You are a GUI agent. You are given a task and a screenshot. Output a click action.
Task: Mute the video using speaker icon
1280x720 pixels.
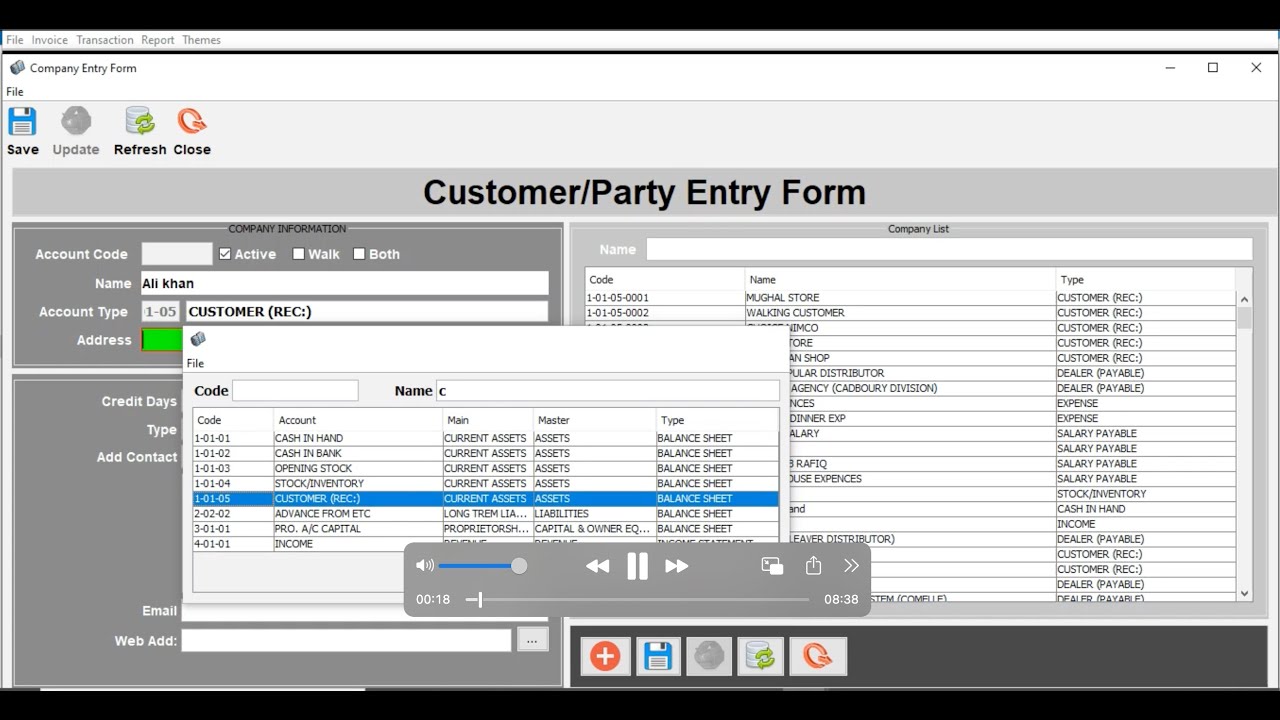[x=425, y=566]
